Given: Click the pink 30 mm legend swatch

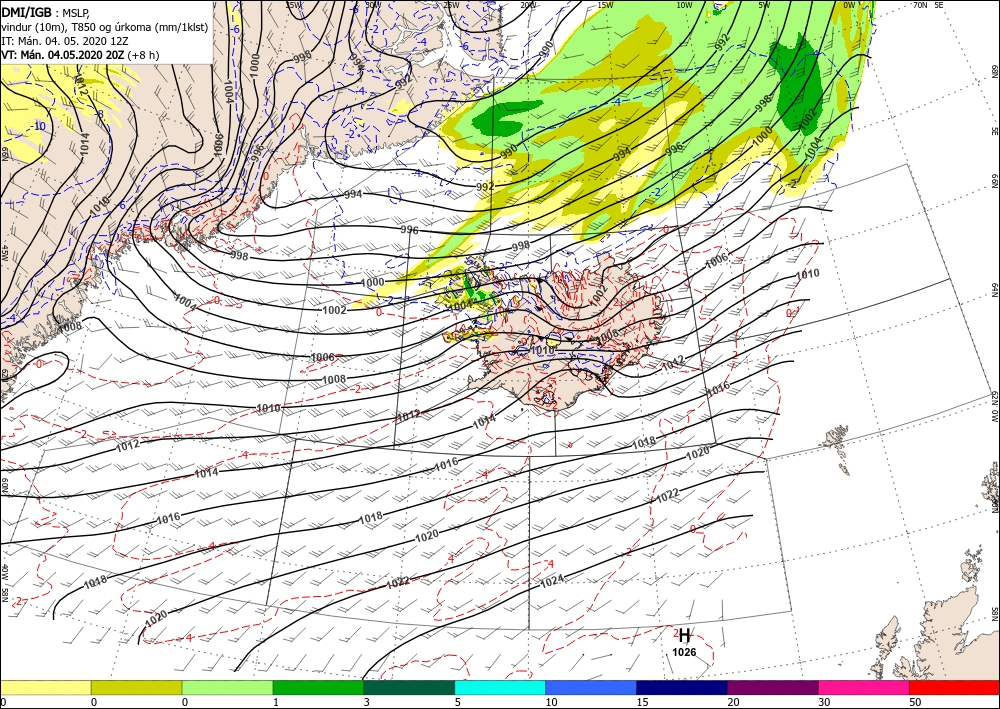Looking at the screenshot, I should point(864,687).
